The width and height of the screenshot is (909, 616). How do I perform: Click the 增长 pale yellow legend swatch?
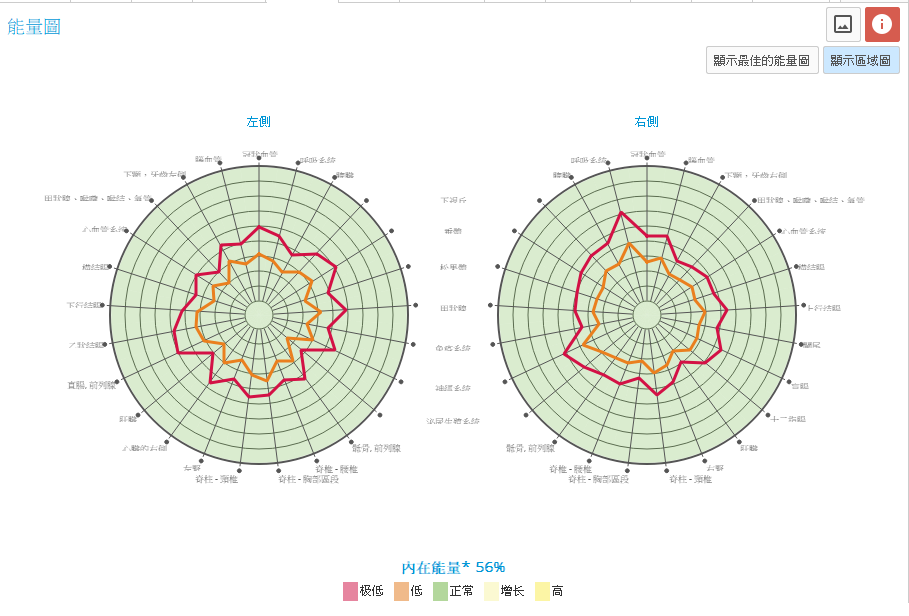[x=491, y=591]
